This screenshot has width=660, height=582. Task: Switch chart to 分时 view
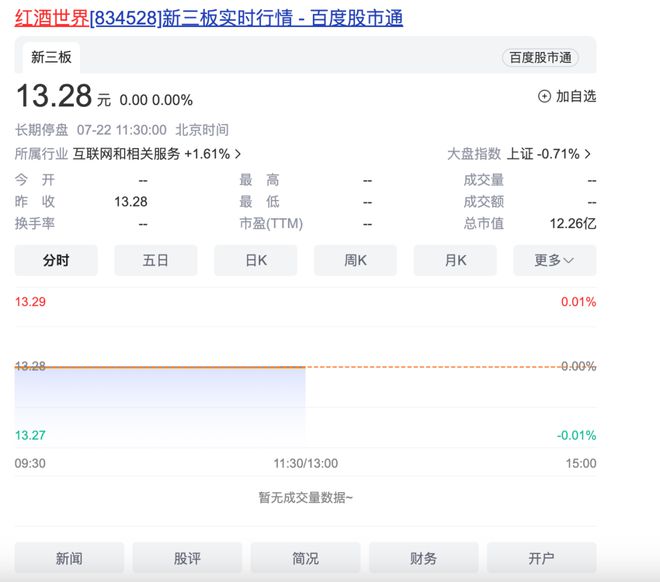click(56, 260)
